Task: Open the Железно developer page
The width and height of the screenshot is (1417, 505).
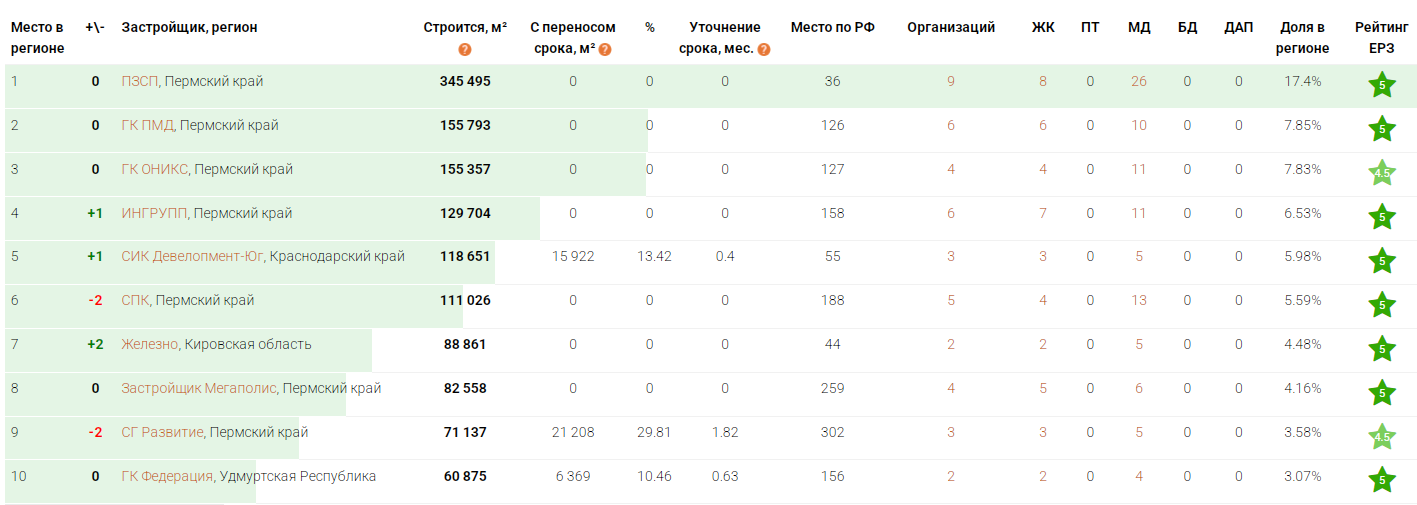Action: pos(149,344)
